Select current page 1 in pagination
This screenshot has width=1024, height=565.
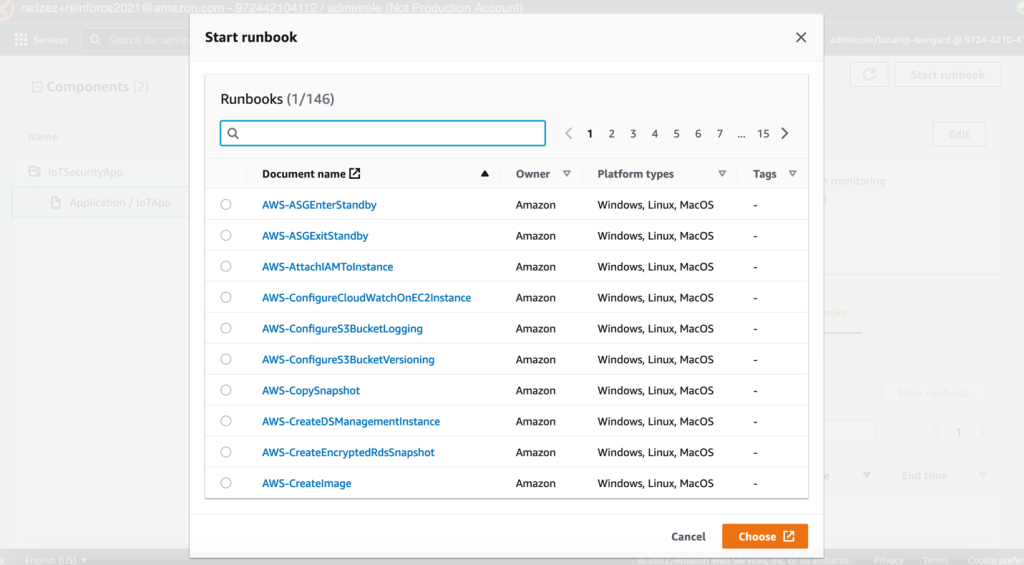590,134
